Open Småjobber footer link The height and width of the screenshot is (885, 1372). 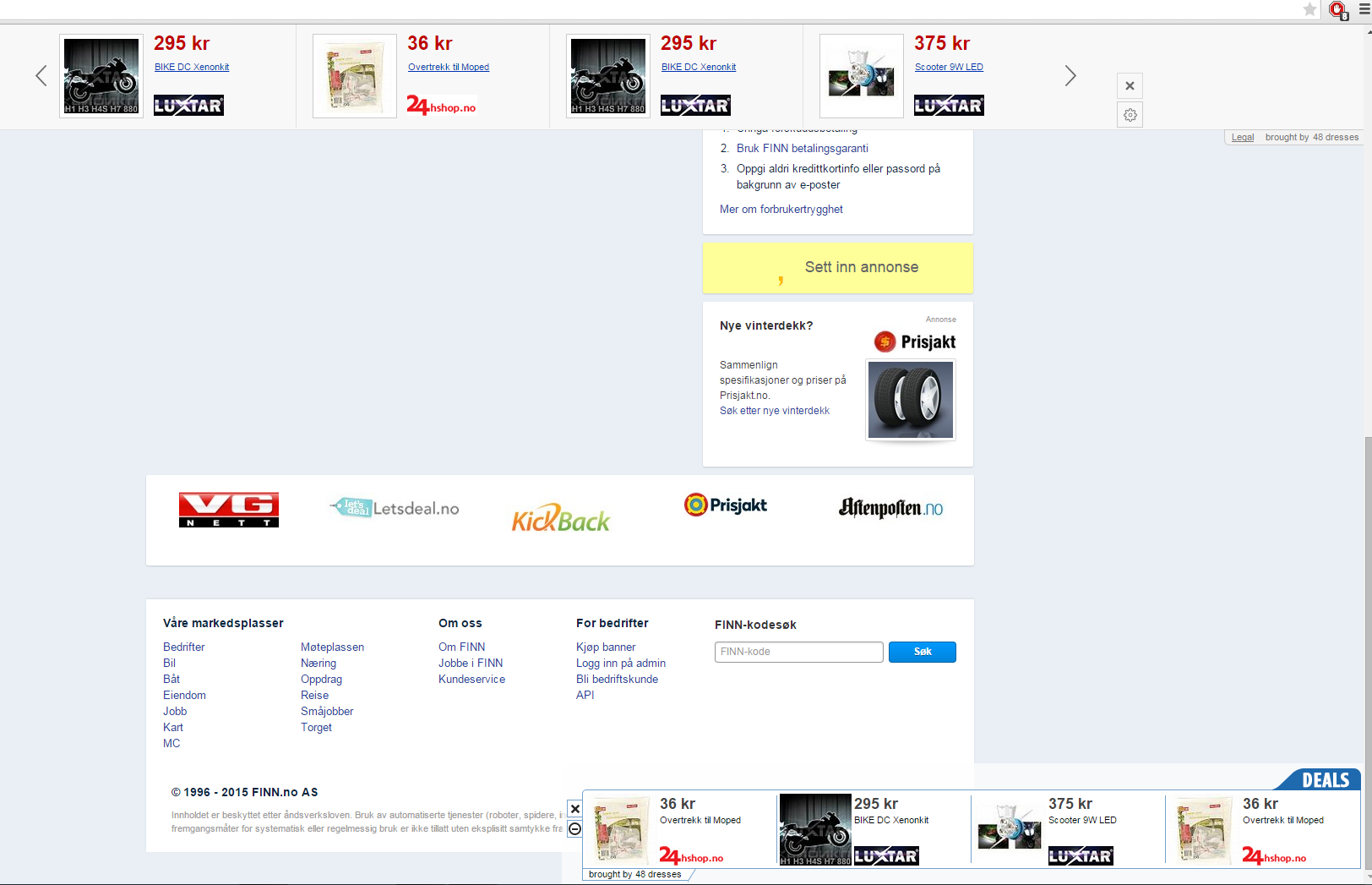pyautogui.click(x=327, y=711)
